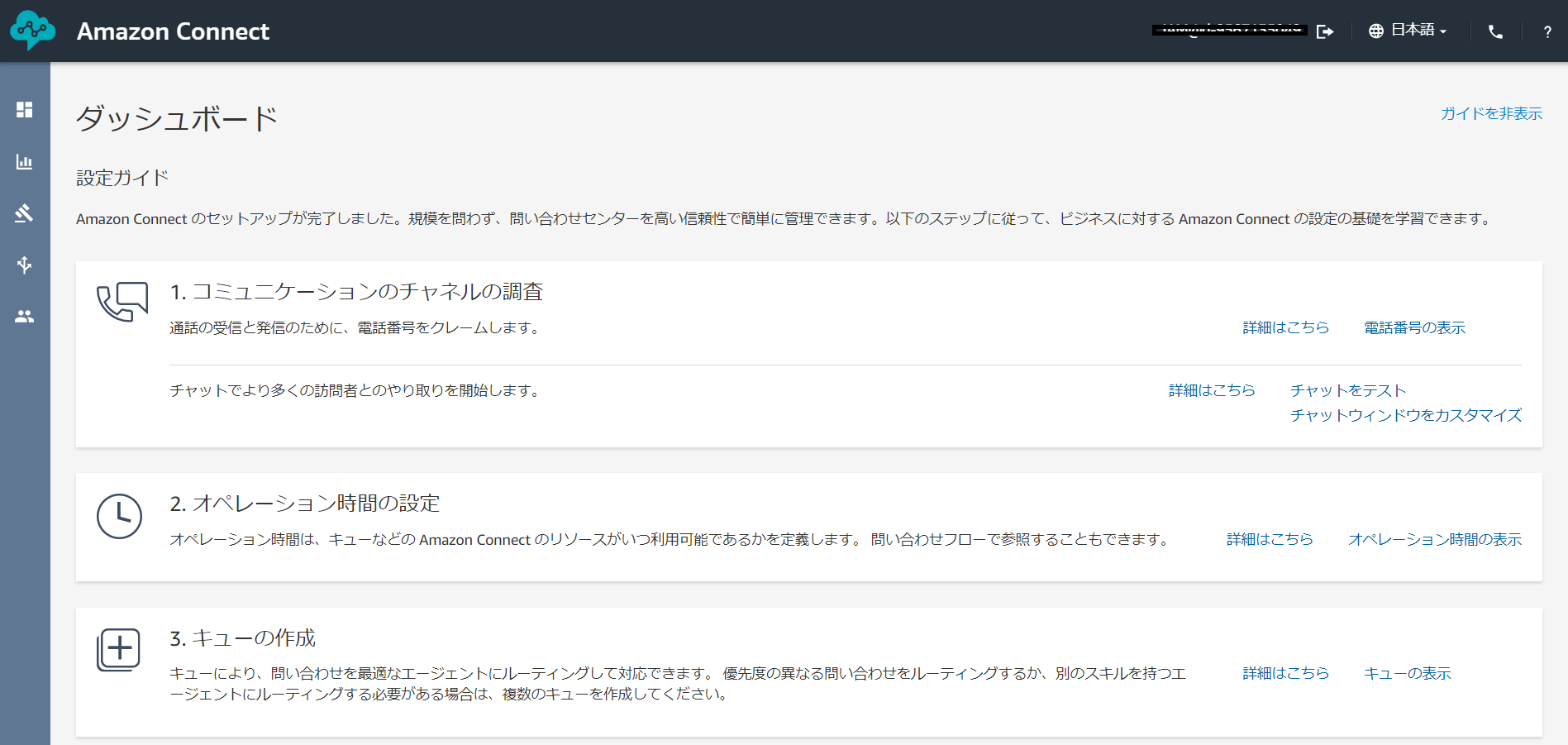Click heading 2. オペレーション時間の設定
Screen dimensions: 1568x745
[x=305, y=504]
